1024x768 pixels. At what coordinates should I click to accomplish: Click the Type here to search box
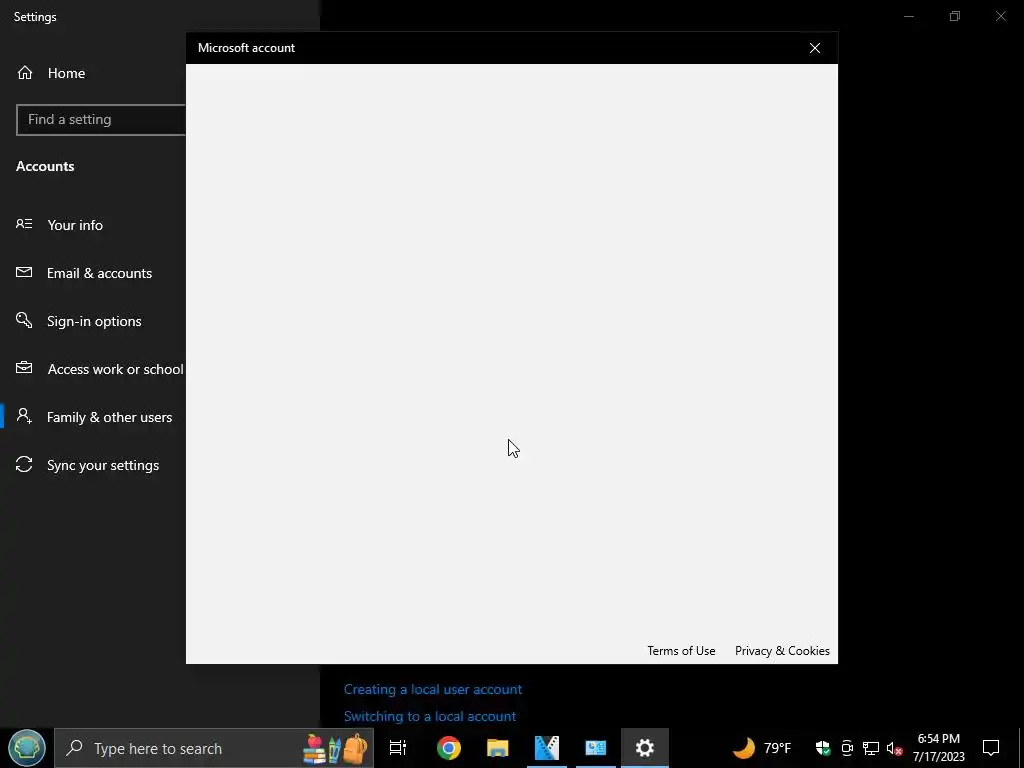(x=214, y=748)
